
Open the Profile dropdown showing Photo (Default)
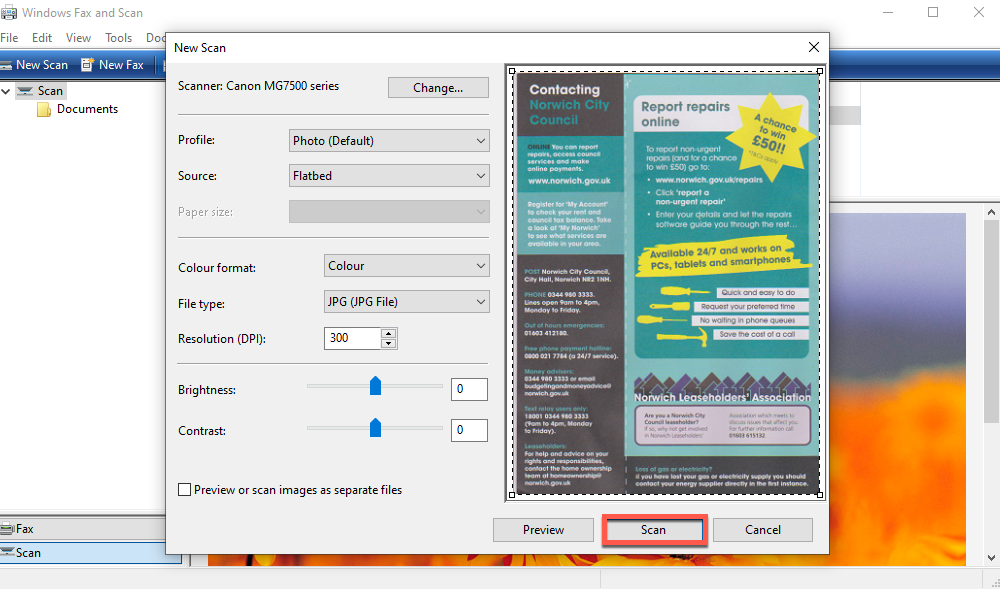(x=389, y=141)
